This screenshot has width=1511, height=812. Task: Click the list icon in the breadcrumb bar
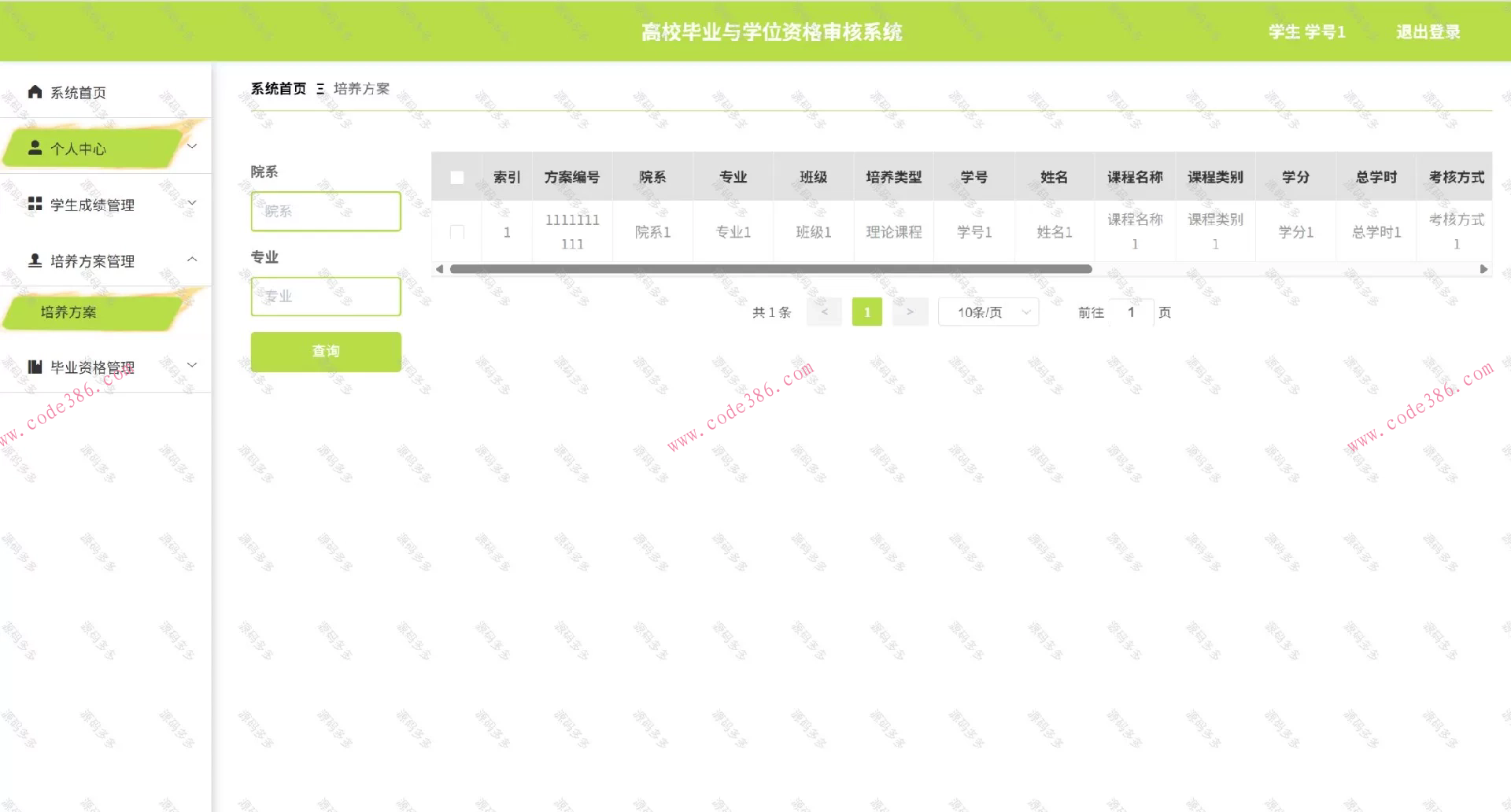pos(320,88)
